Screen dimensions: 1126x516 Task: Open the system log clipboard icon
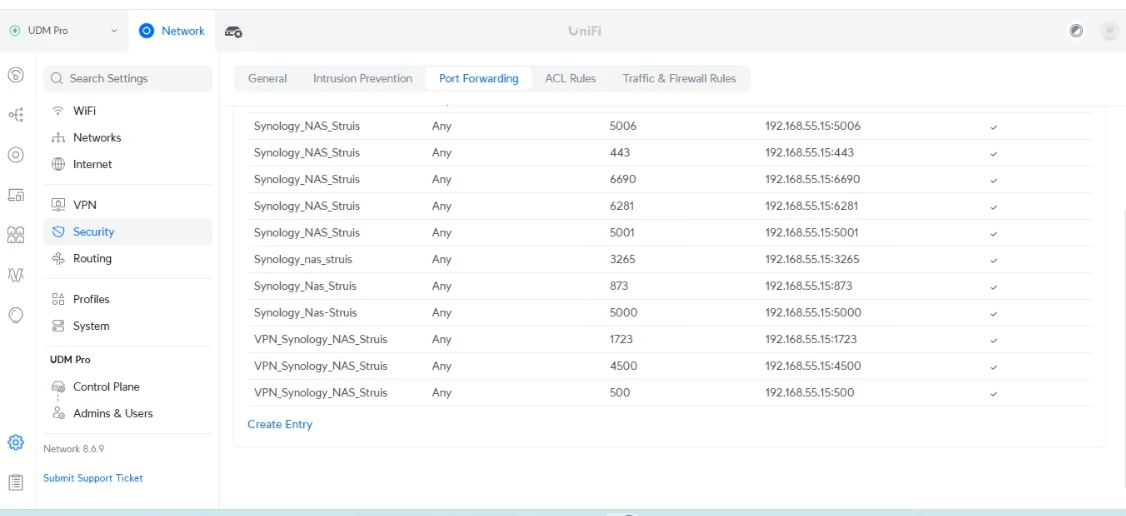[x=16, y=482]
